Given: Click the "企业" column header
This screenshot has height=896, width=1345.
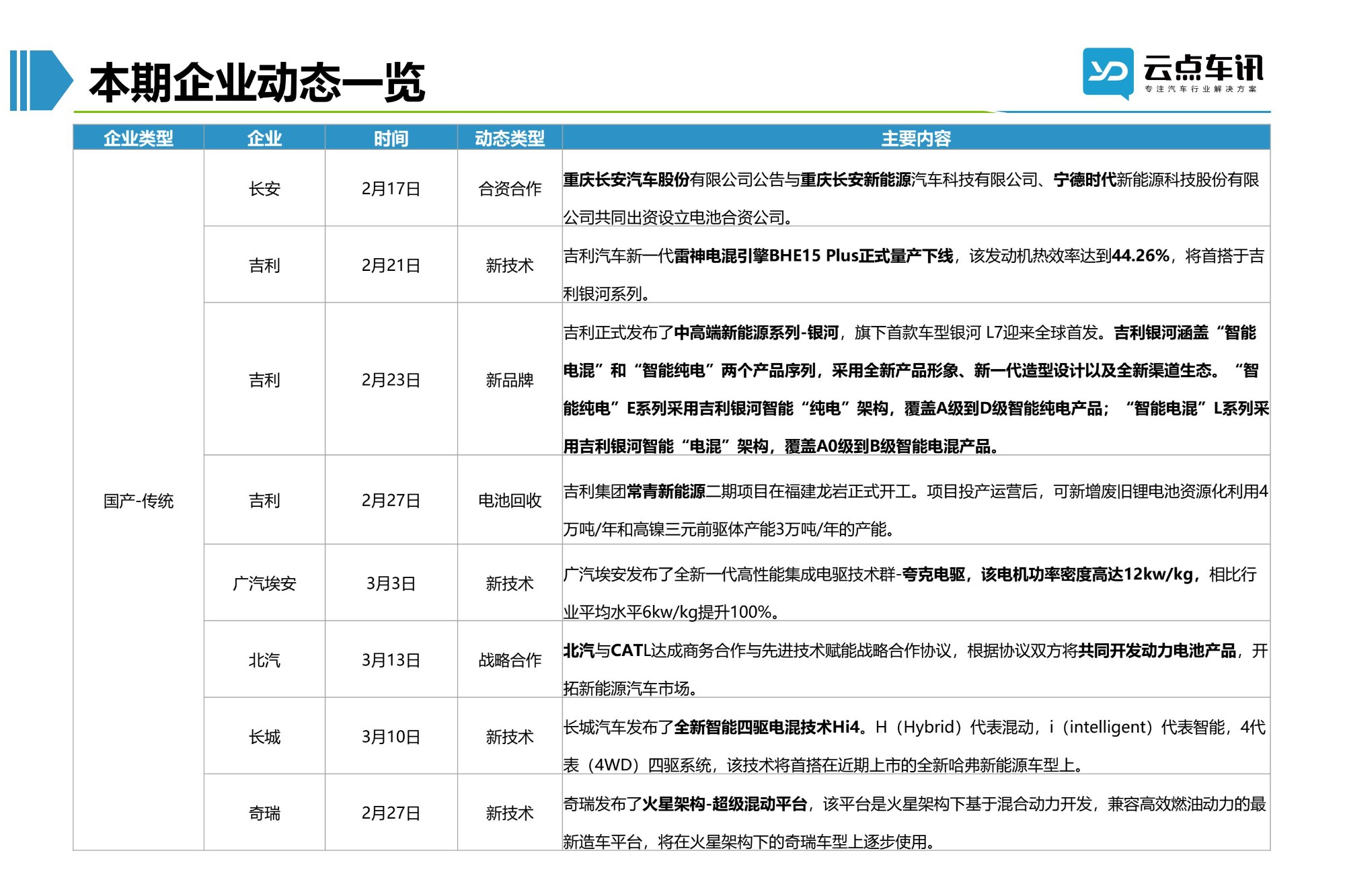Looking at the screenshot, I should (x=264, y=138).
